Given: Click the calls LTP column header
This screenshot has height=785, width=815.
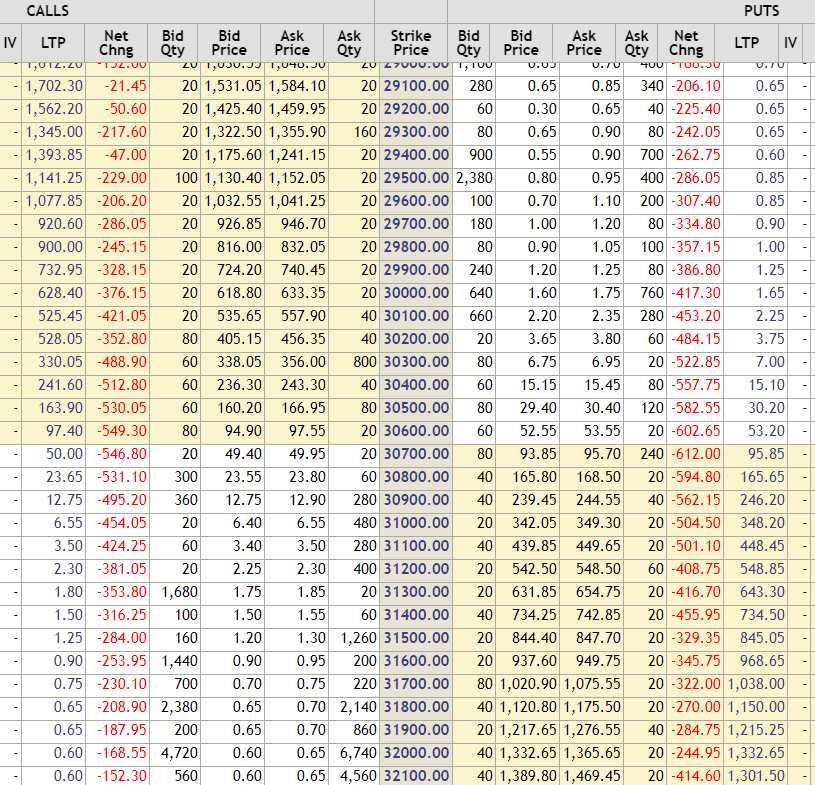Looking at the screenshot, I should click(53, 43).
